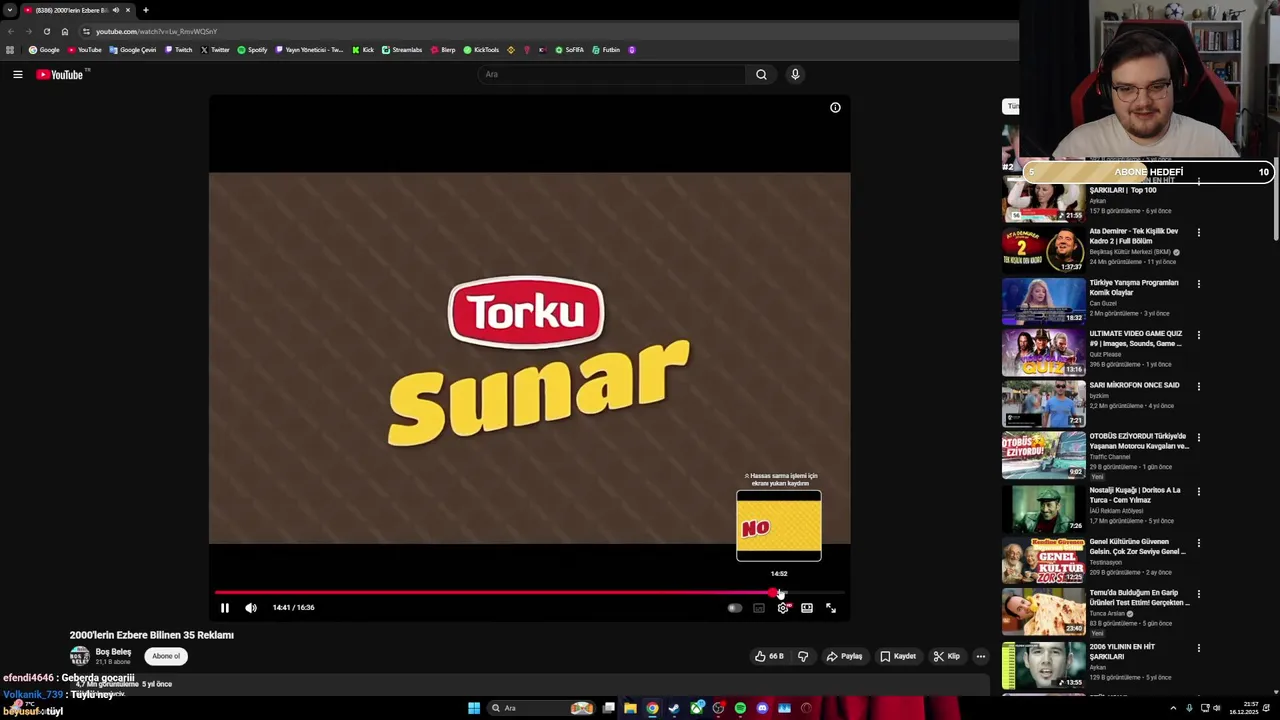
Task: Click the YouTube search magnifier button
Action: [761, 74]
